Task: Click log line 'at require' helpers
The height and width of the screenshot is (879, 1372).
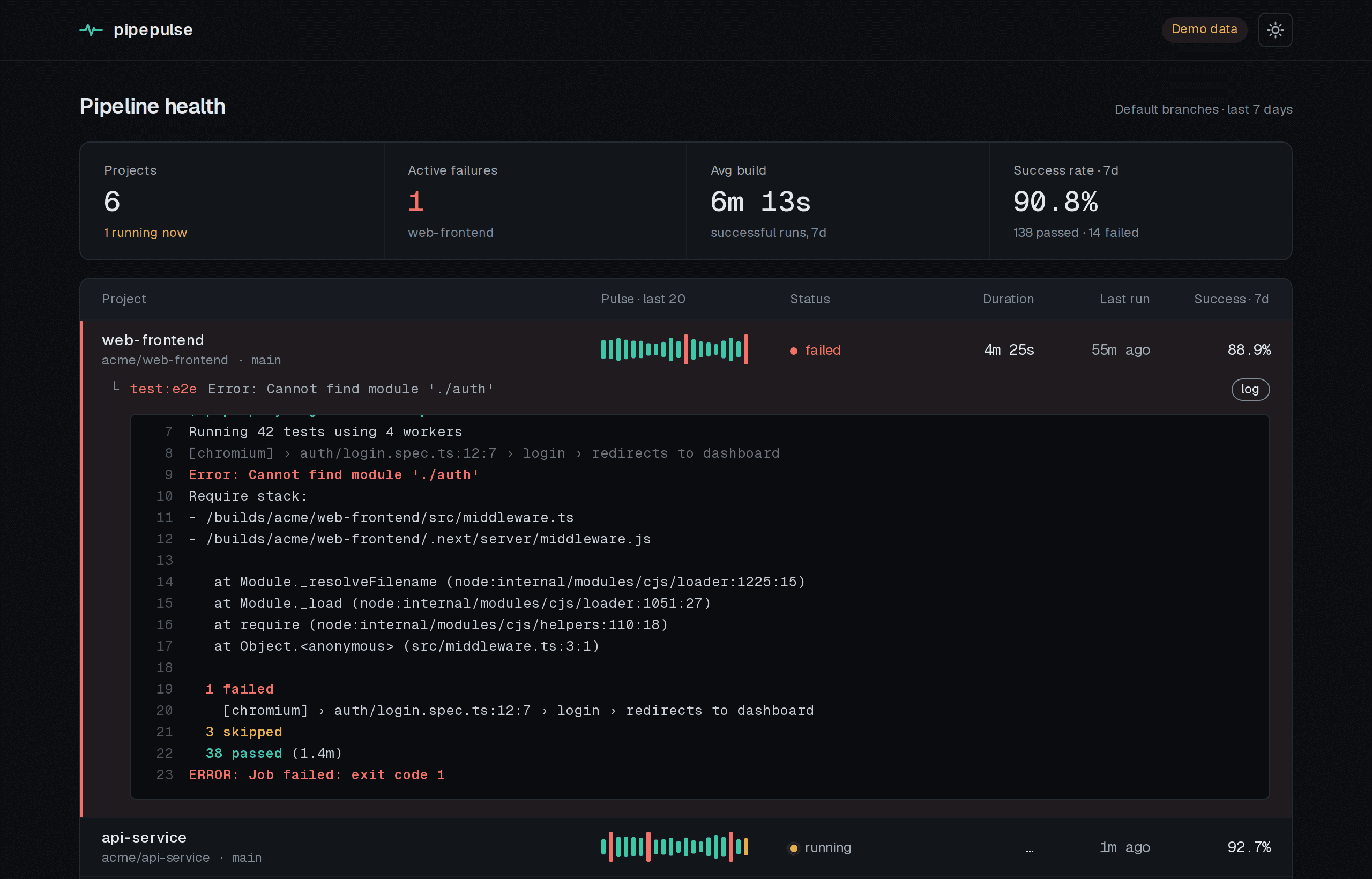Action: click(x=441, y=625)
